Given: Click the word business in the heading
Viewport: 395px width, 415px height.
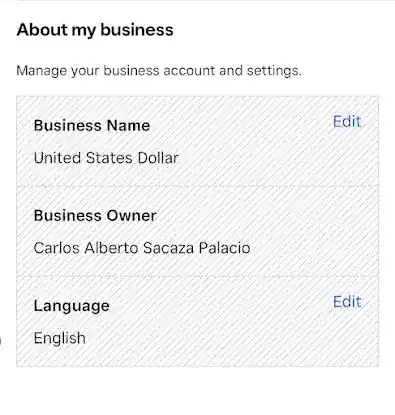Looking at the screenshot, I should pyautogui.click(x=137, y=30).
